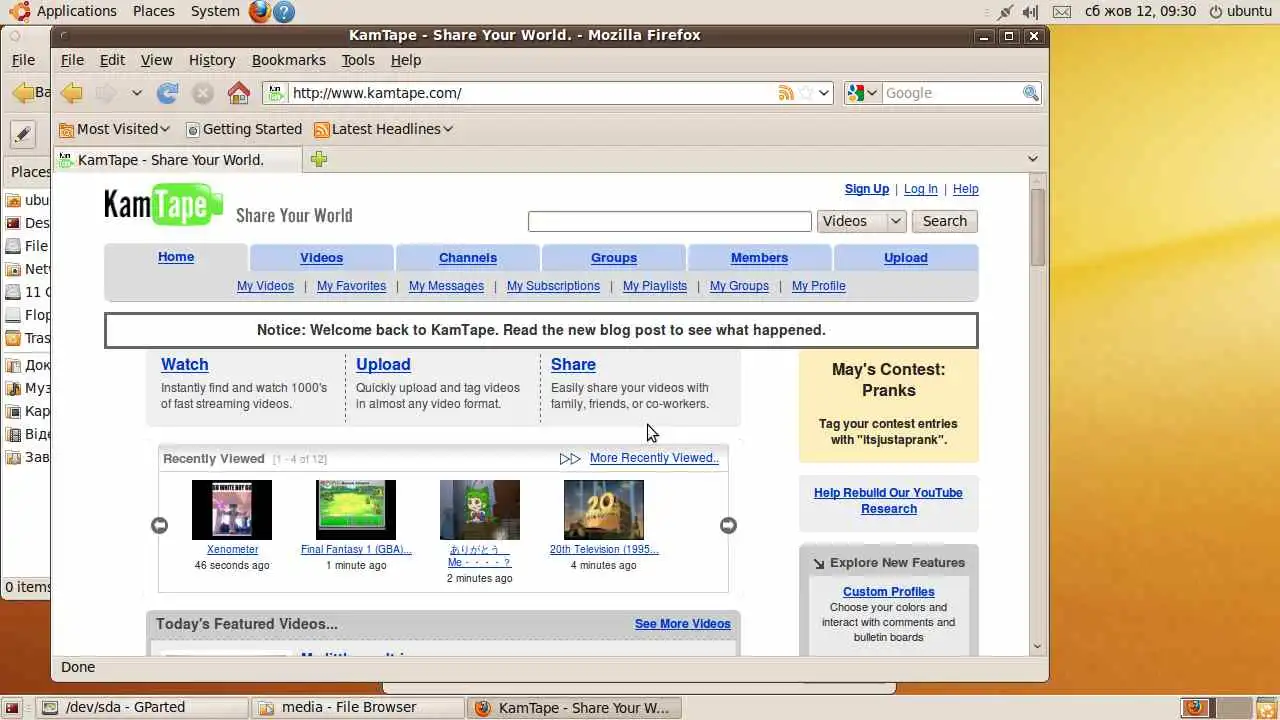The width and height of the screenshot is (1280, 720).
Task: Open the Bookmarks menu
Action: tap(289, 60)
